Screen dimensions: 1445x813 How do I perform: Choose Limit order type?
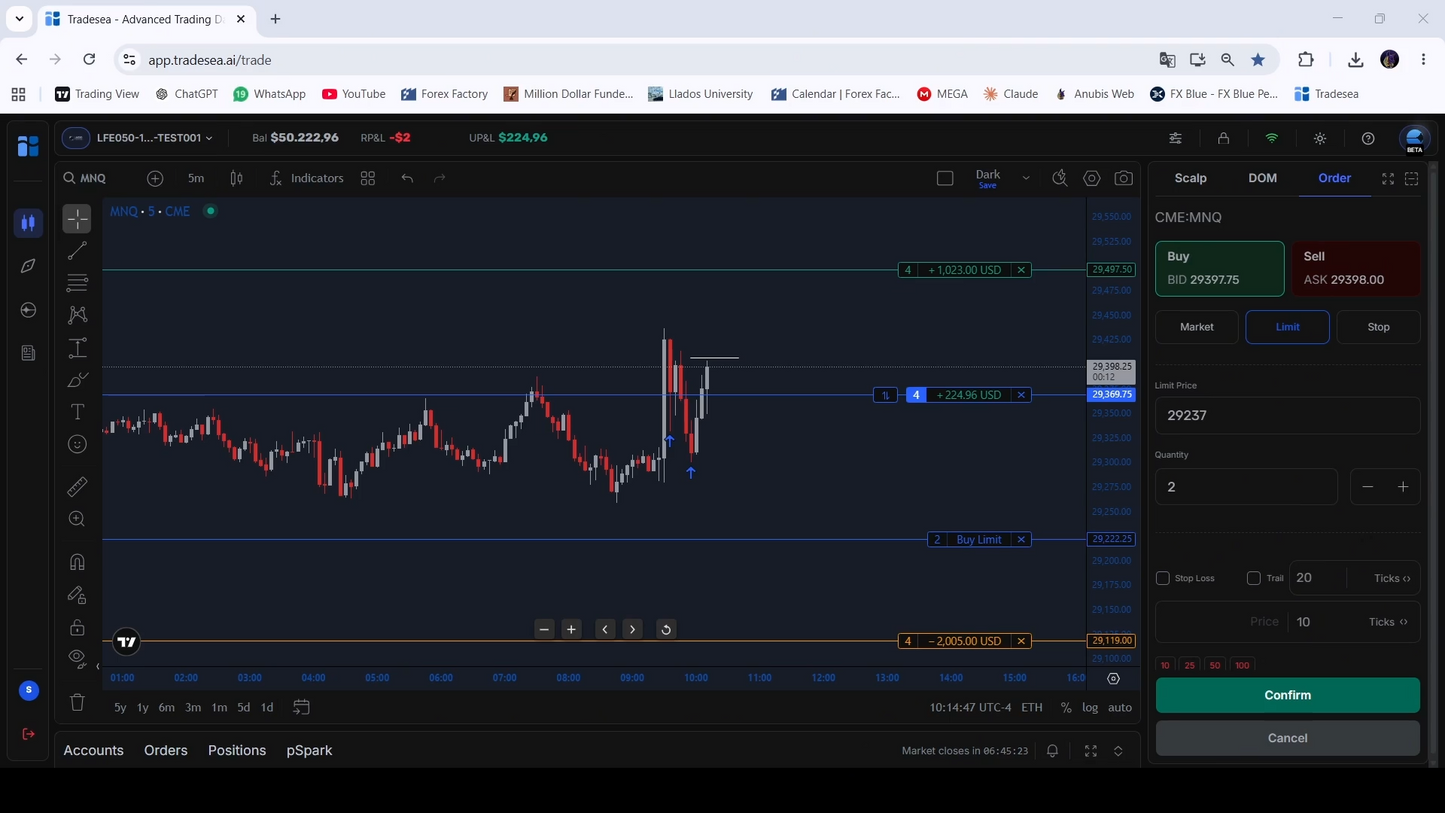[x=1287, y=327]
